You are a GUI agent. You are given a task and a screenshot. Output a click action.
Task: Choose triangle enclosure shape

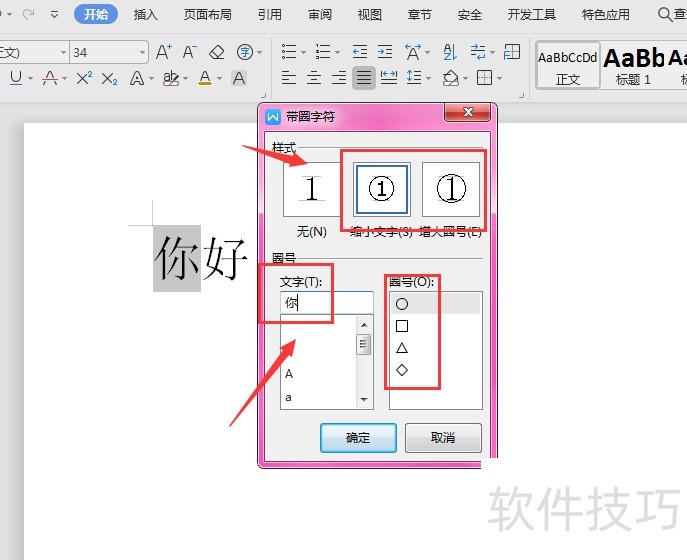point(402,348)
